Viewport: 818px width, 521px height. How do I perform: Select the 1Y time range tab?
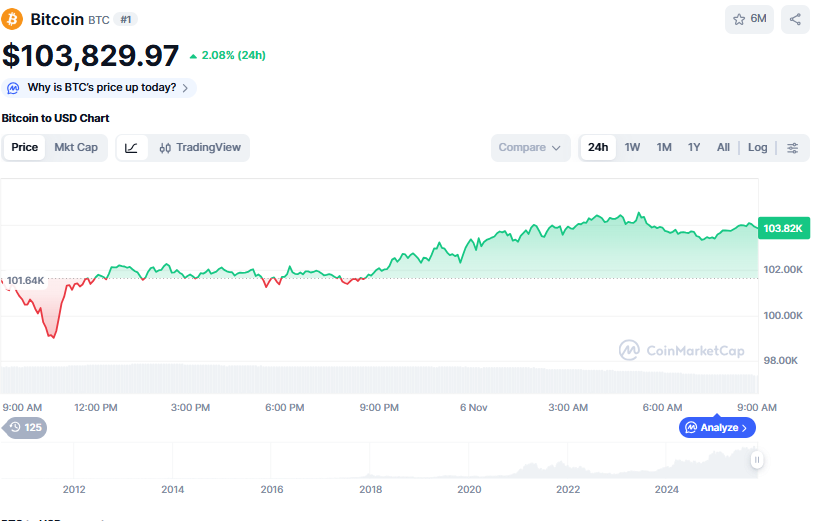(694, 148)
